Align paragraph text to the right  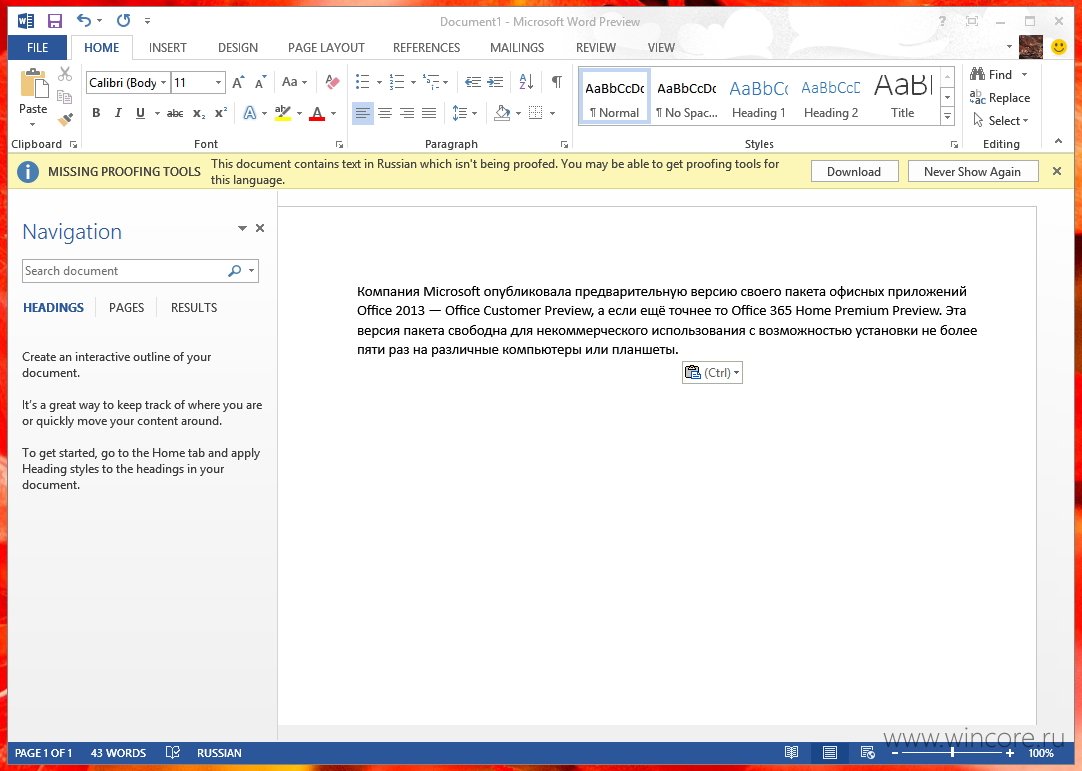tap(407, 113)
